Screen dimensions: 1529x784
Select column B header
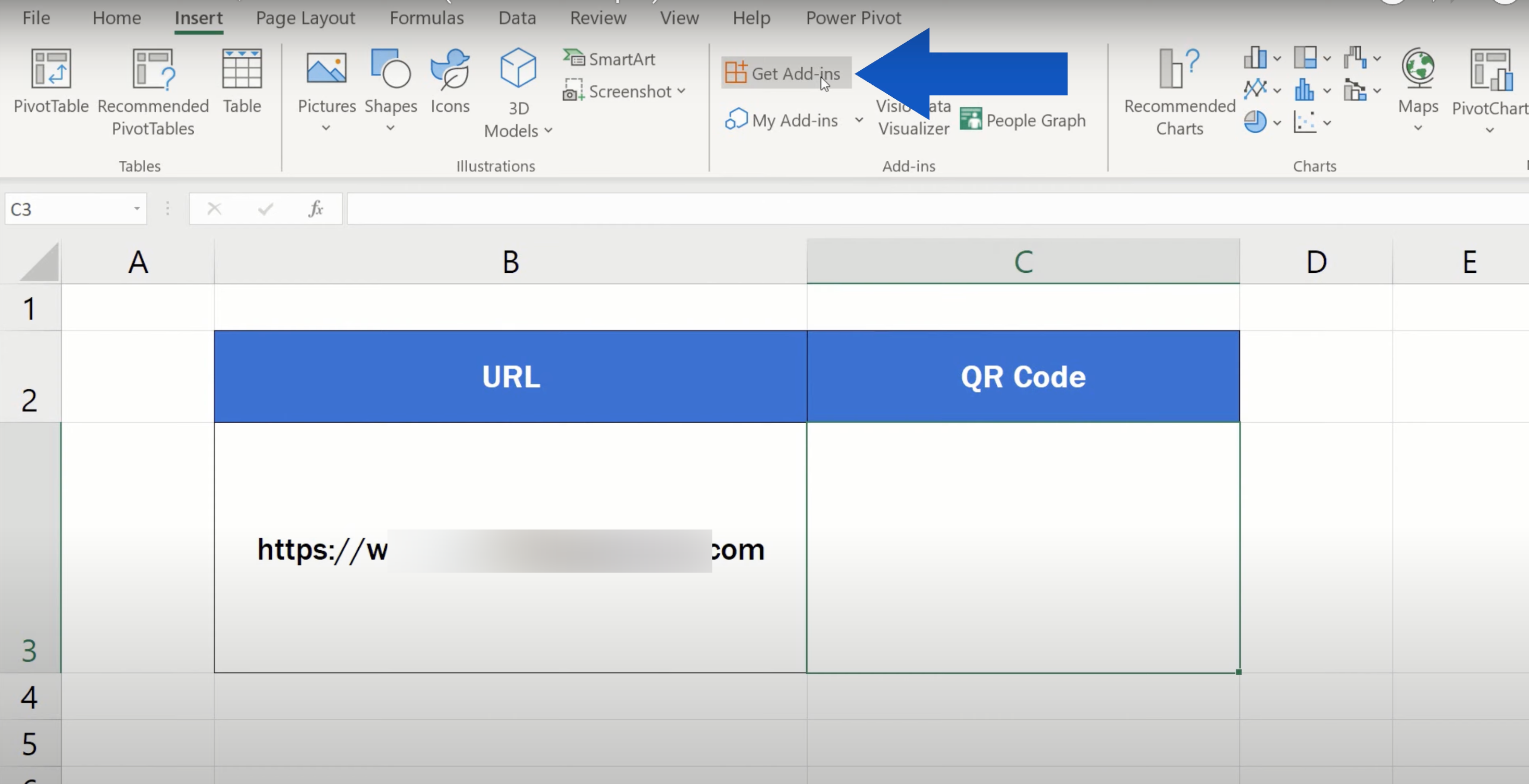pos(510,262)
